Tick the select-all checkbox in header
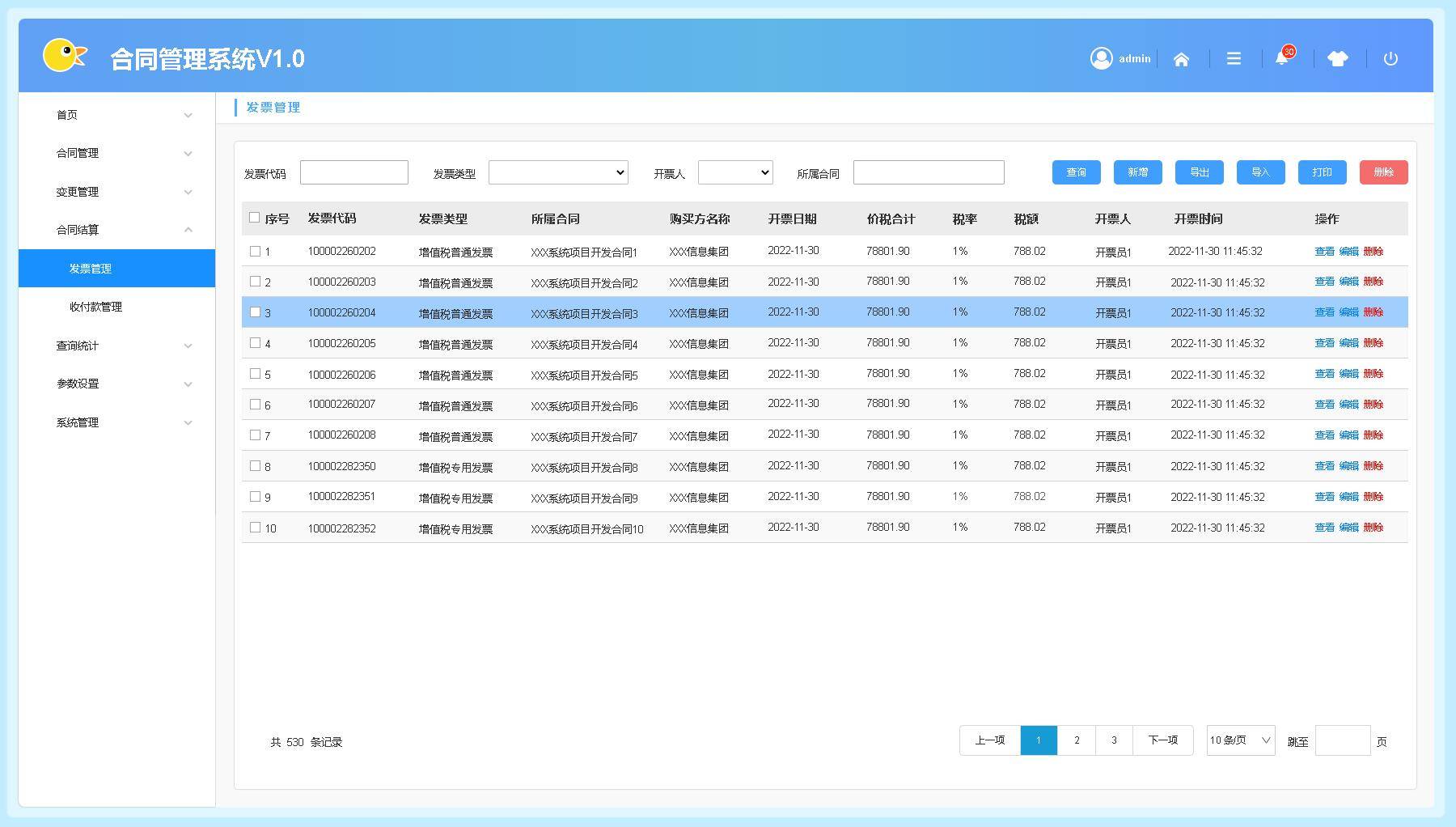The width and height of the screenshot is (1456, 827). click(254, 218)
